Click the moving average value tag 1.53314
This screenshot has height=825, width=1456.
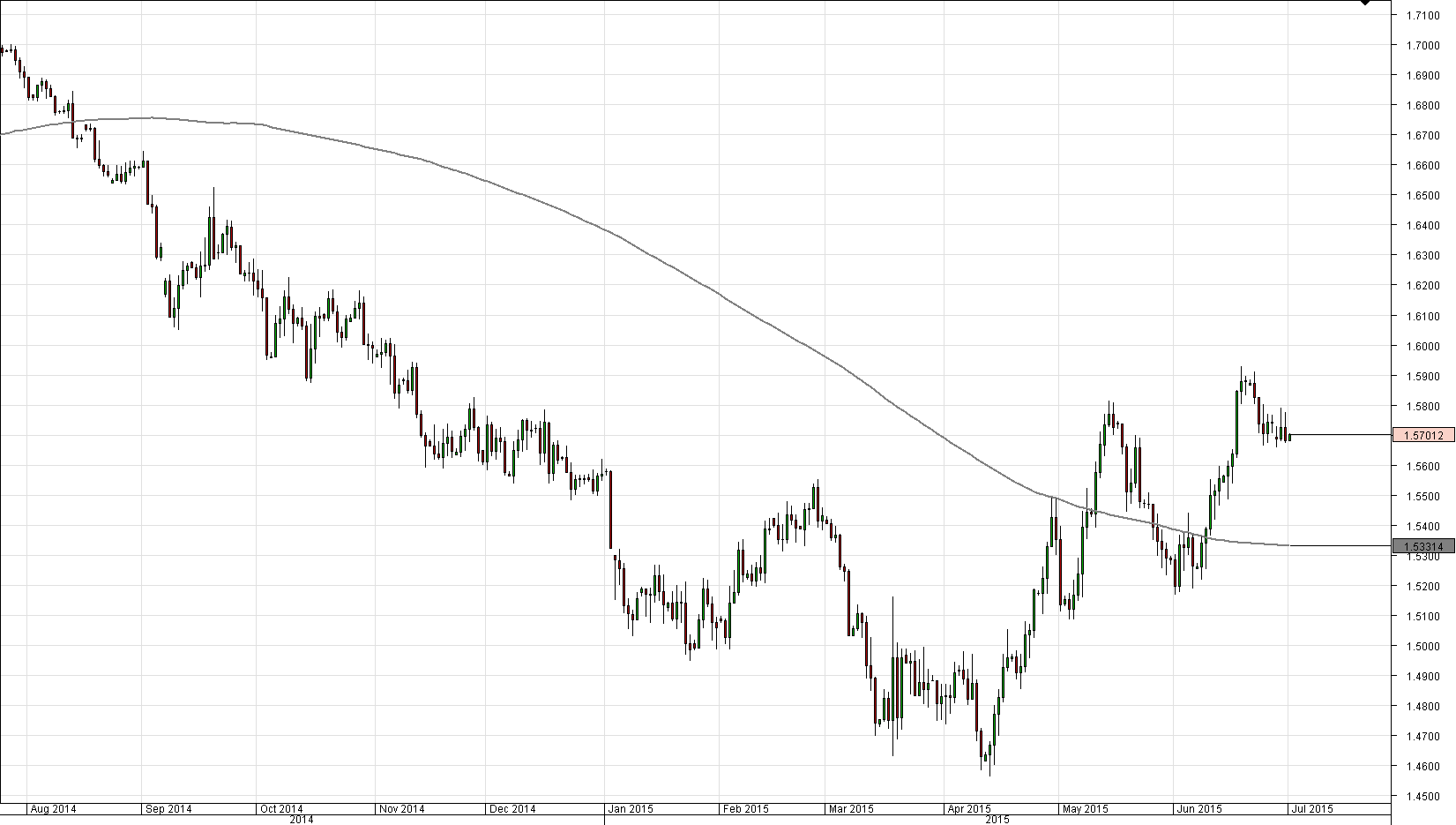click(x=1422, y=546)
